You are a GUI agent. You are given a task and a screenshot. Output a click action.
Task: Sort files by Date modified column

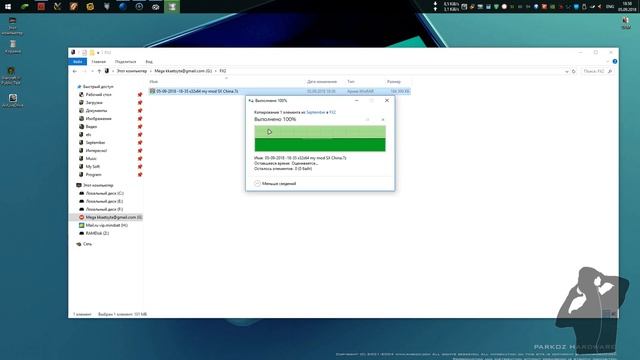click(322, 82)
